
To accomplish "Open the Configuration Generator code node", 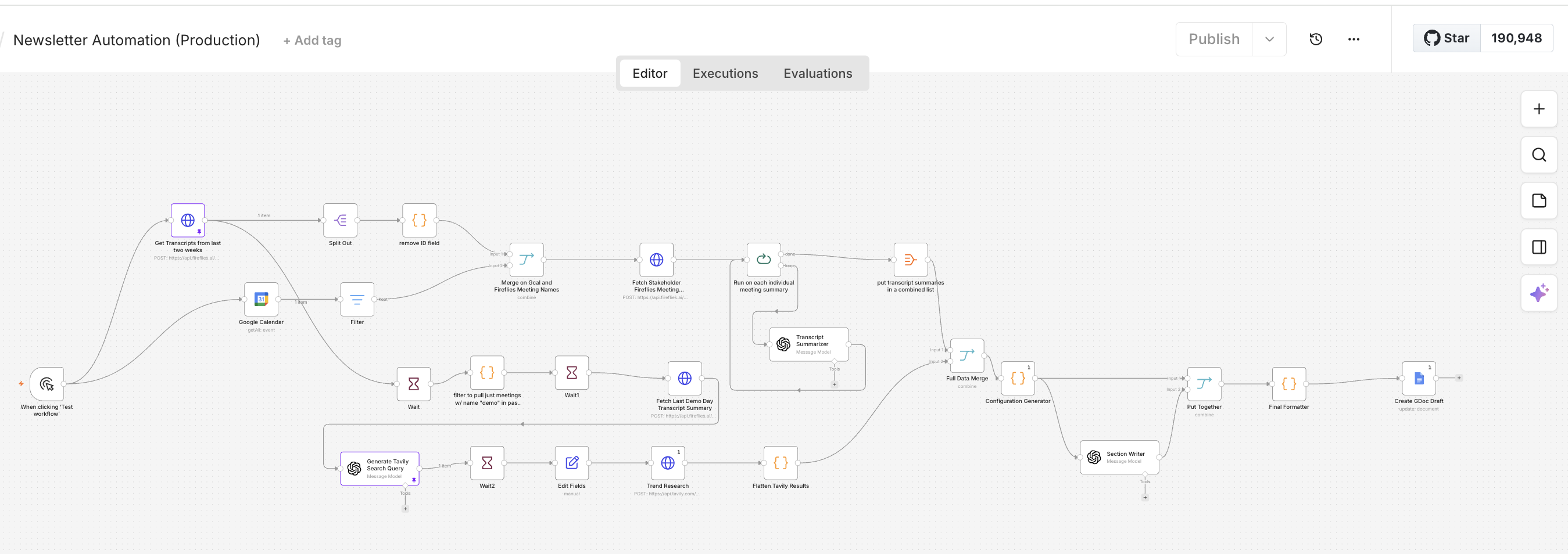I will pyautogui.click(x=1018, y=378).
